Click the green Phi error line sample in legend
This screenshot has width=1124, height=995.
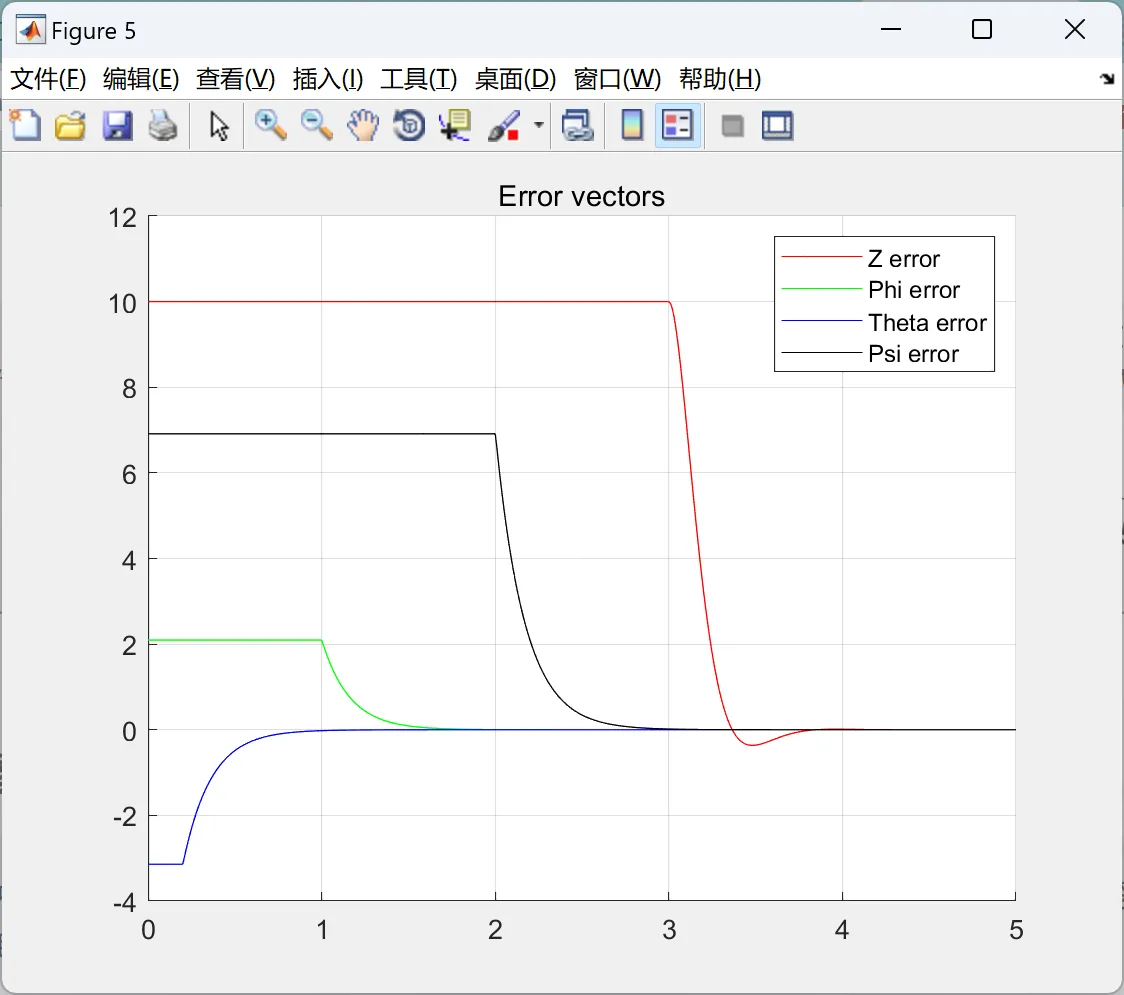[x=821, y=288]
